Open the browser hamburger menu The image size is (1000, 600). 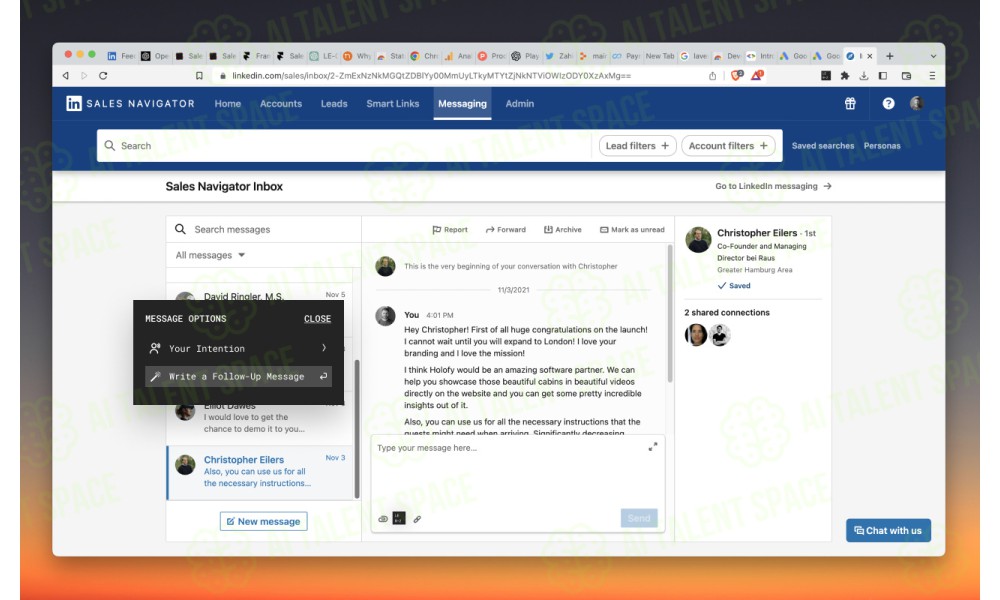pyautogui.click(x=932, y=75)
